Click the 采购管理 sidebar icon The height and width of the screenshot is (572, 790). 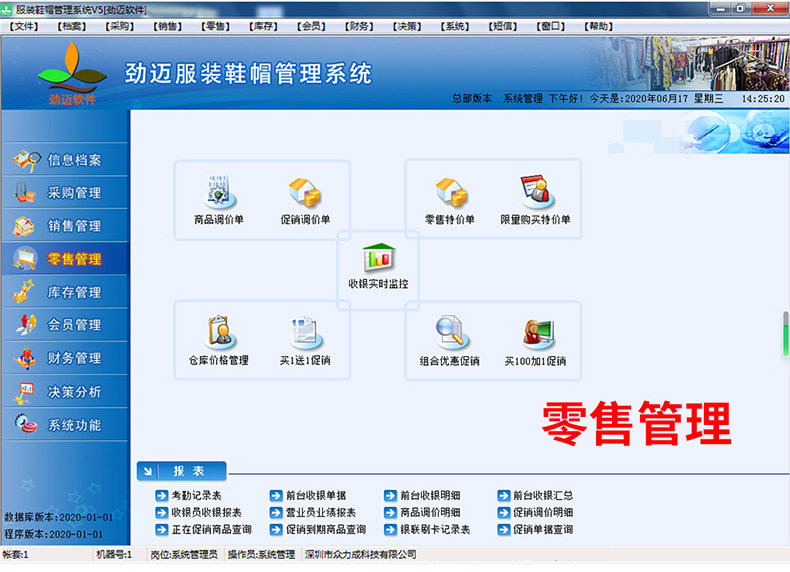pyautogui.click(x=24, y=192)
